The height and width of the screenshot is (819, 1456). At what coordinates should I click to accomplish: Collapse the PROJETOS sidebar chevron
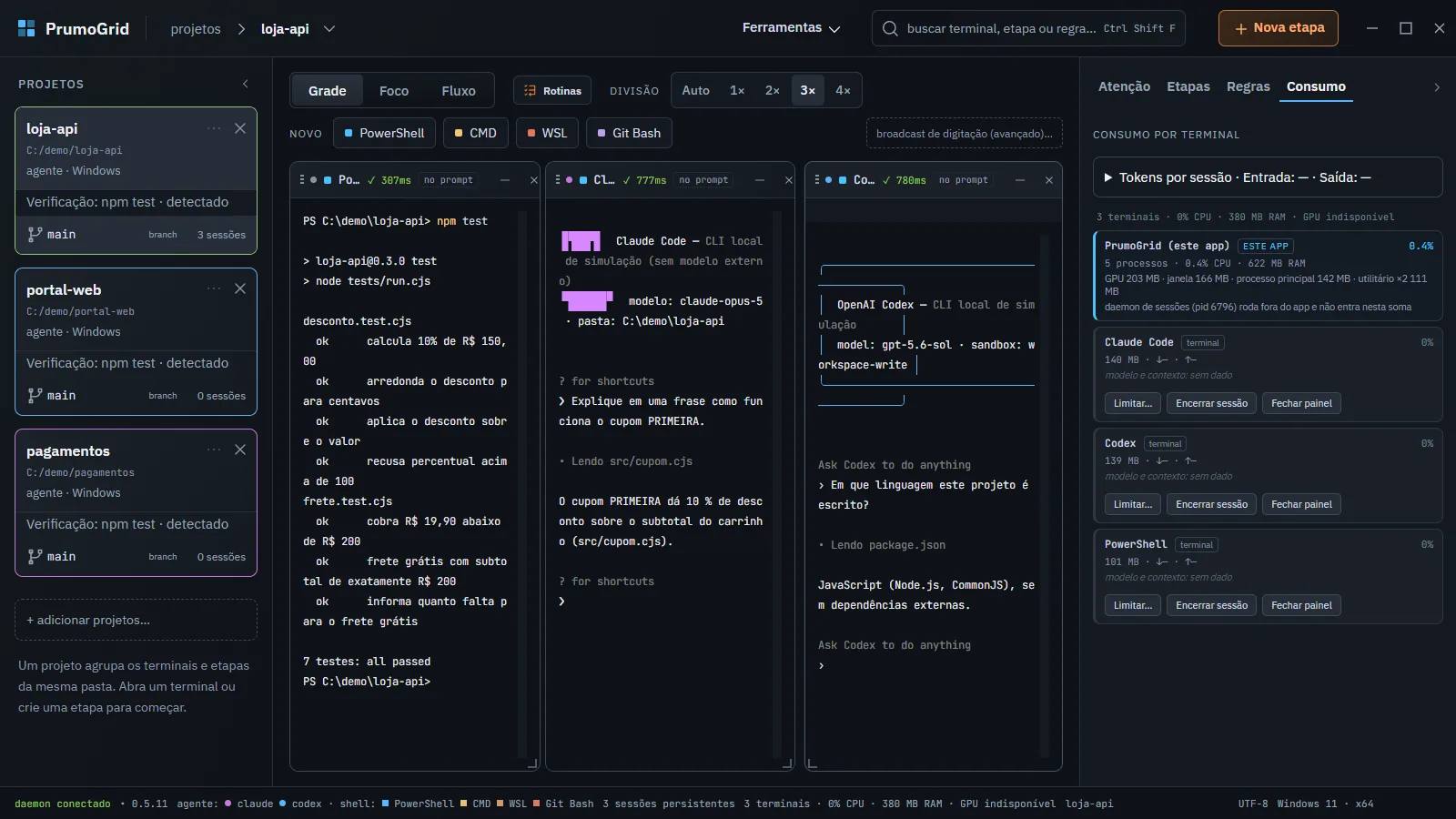click(245, 84)
